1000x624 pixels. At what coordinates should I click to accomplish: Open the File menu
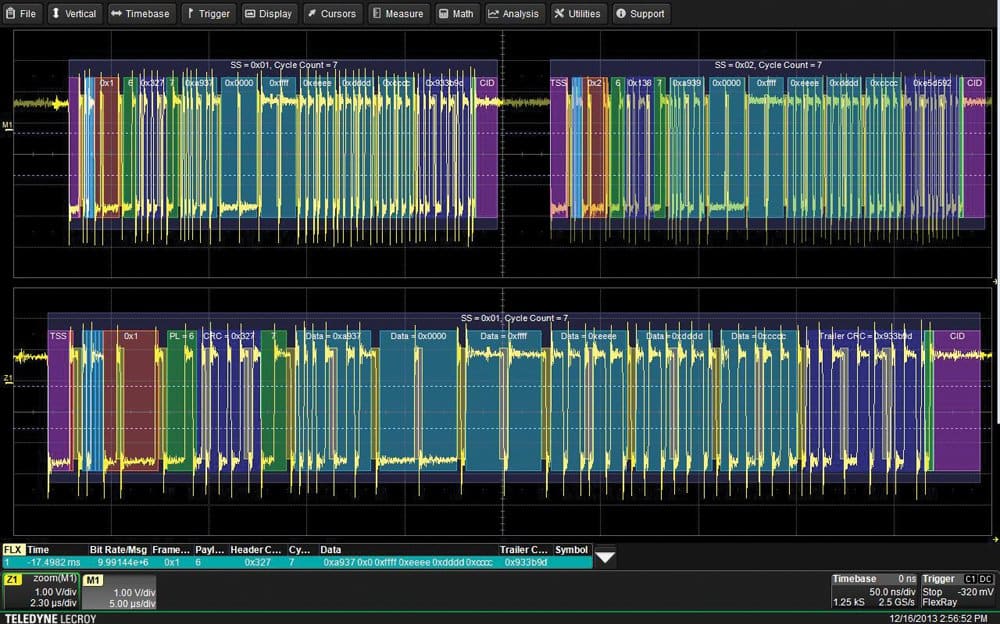22,13
